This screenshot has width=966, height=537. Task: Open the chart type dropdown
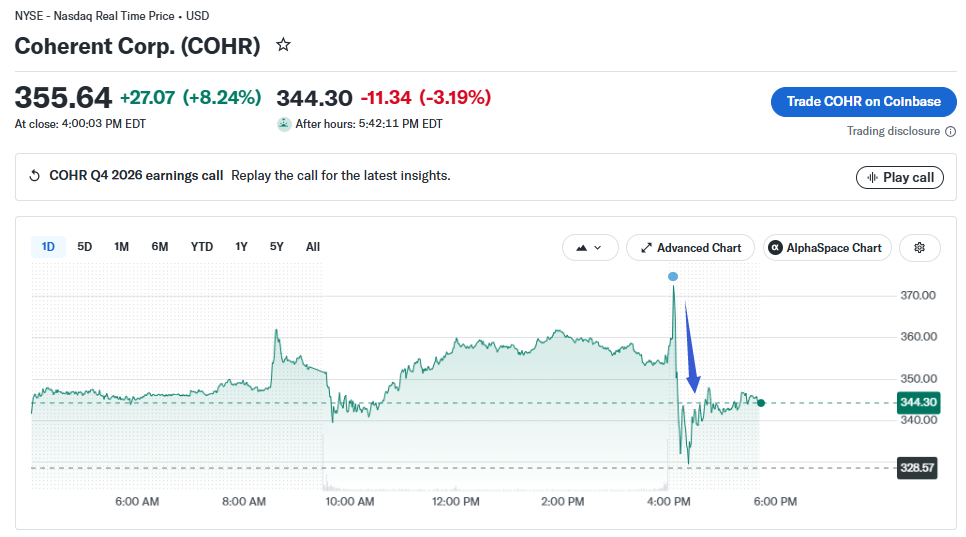point(590,248)
